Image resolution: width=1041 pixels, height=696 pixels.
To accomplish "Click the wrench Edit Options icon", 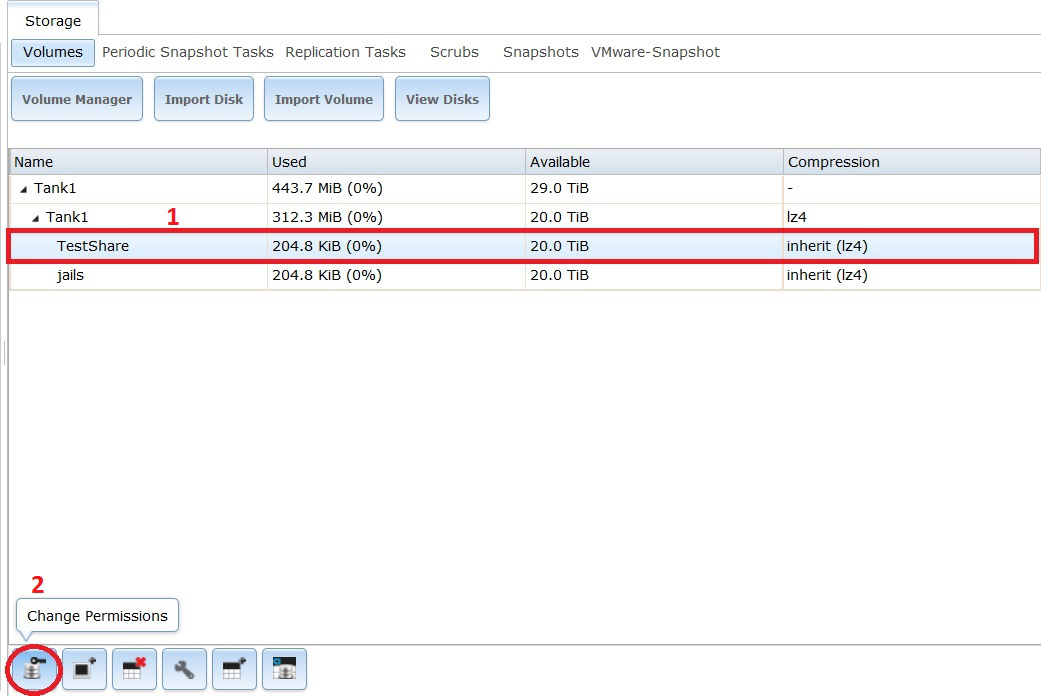I will pos(184,670).
